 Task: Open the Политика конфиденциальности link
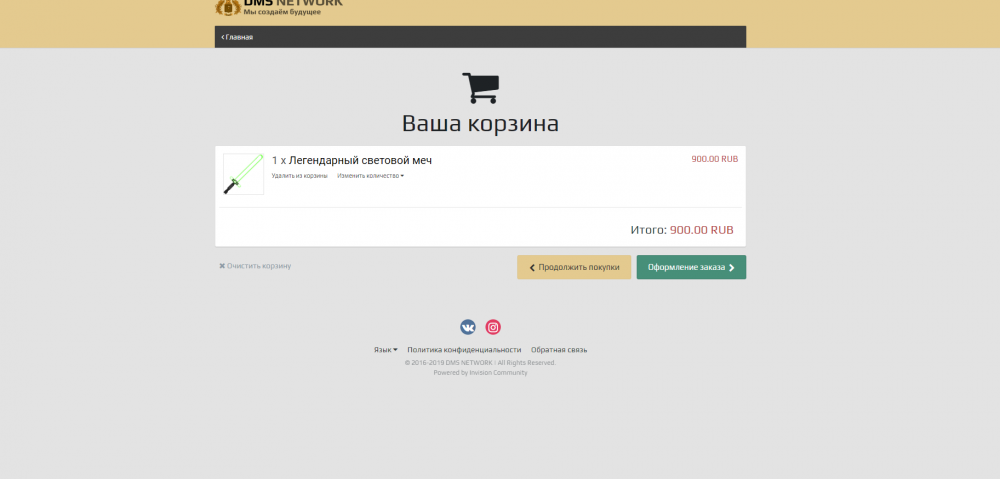click(464, 350)
